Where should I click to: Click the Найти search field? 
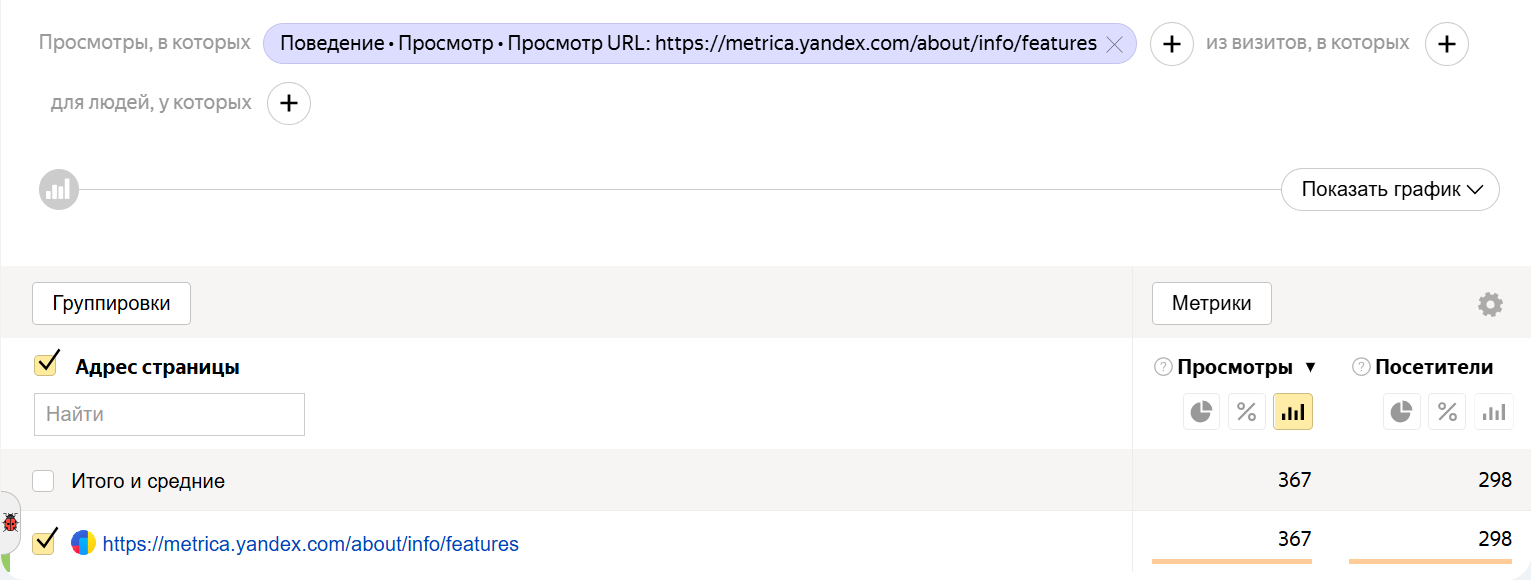(169, 414)
